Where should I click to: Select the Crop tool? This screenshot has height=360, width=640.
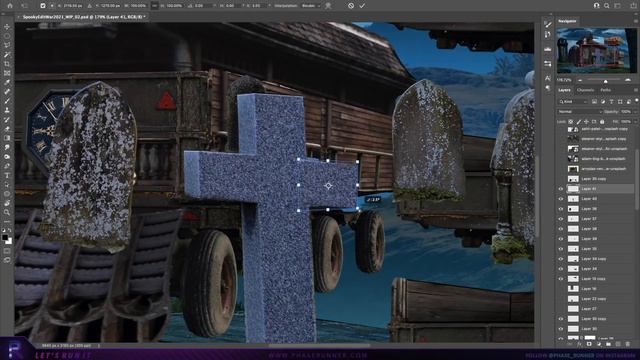[x=7, y=63]
